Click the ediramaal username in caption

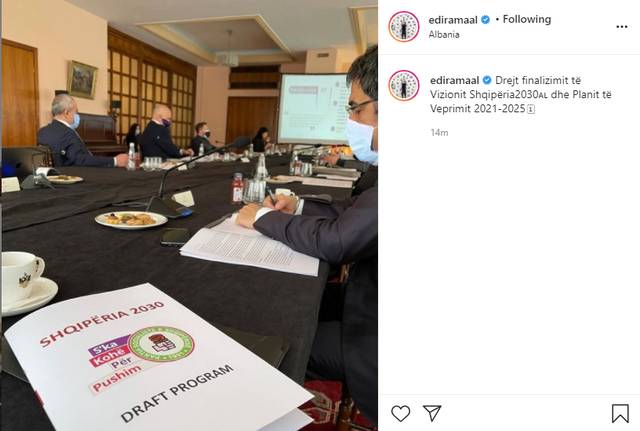click(x=454, y=80)
